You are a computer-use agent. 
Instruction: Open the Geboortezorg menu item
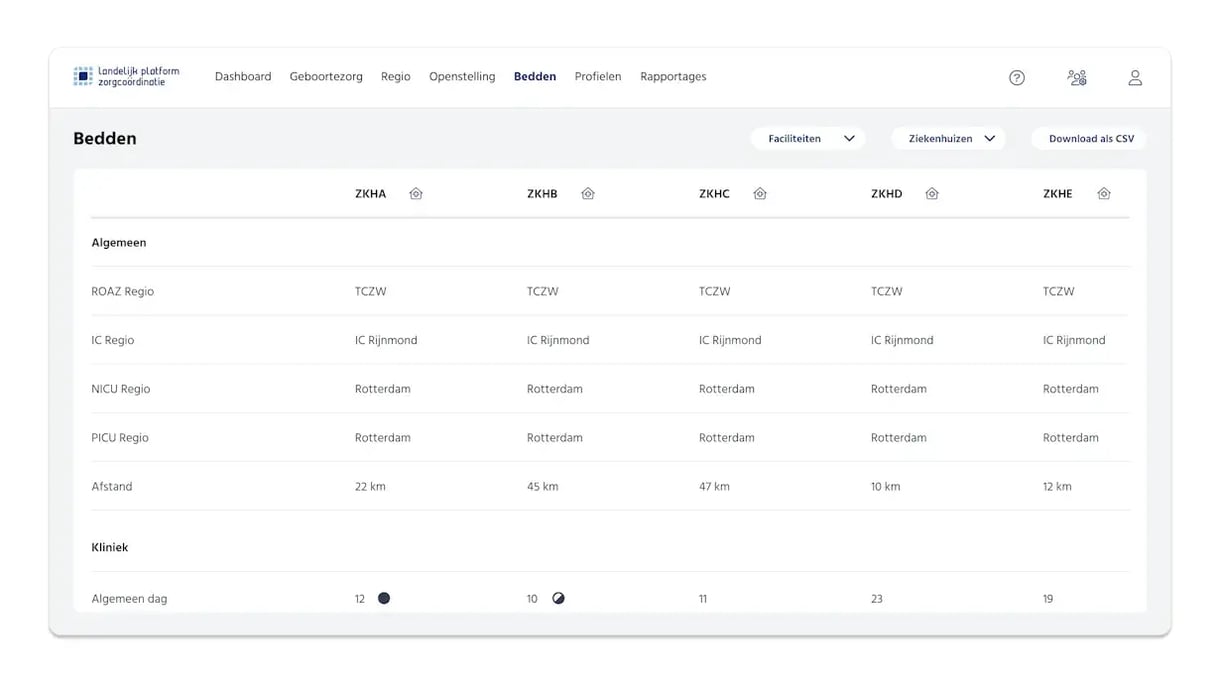[326, 77]
